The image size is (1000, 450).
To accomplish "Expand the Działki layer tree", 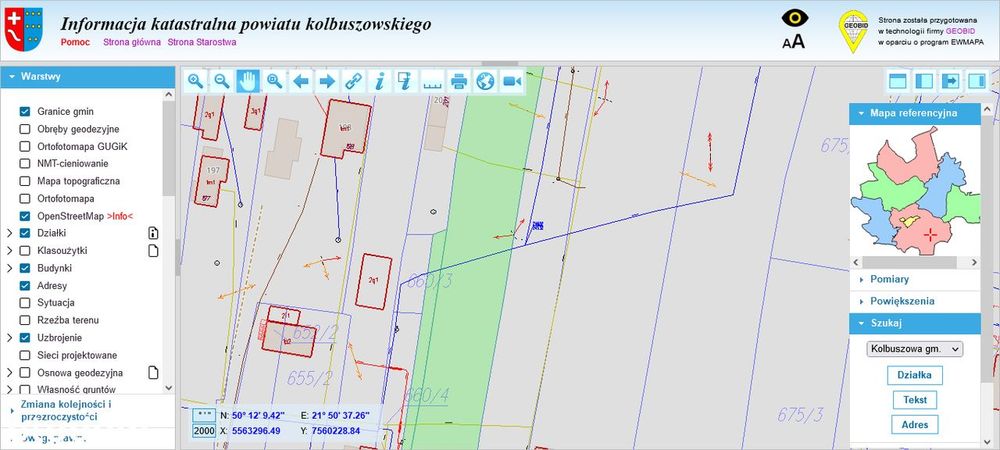I will [10, 233].
